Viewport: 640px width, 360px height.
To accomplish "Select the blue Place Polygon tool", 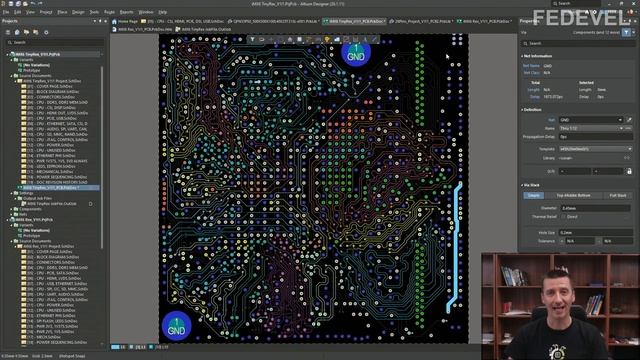I will pos(337,40).
